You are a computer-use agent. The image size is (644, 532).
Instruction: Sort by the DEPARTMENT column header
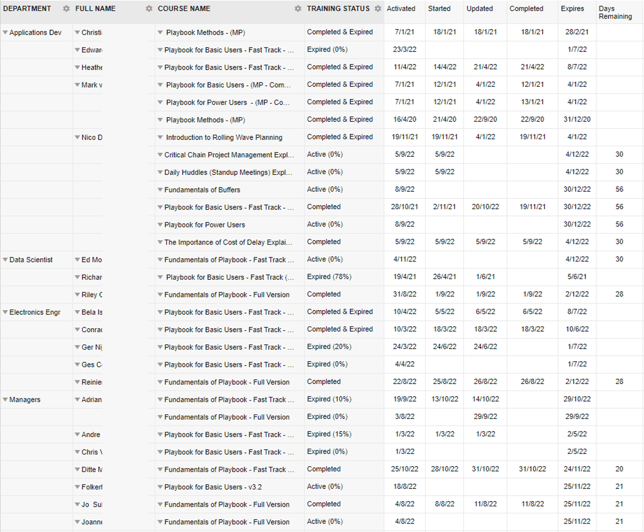[27, 9]
